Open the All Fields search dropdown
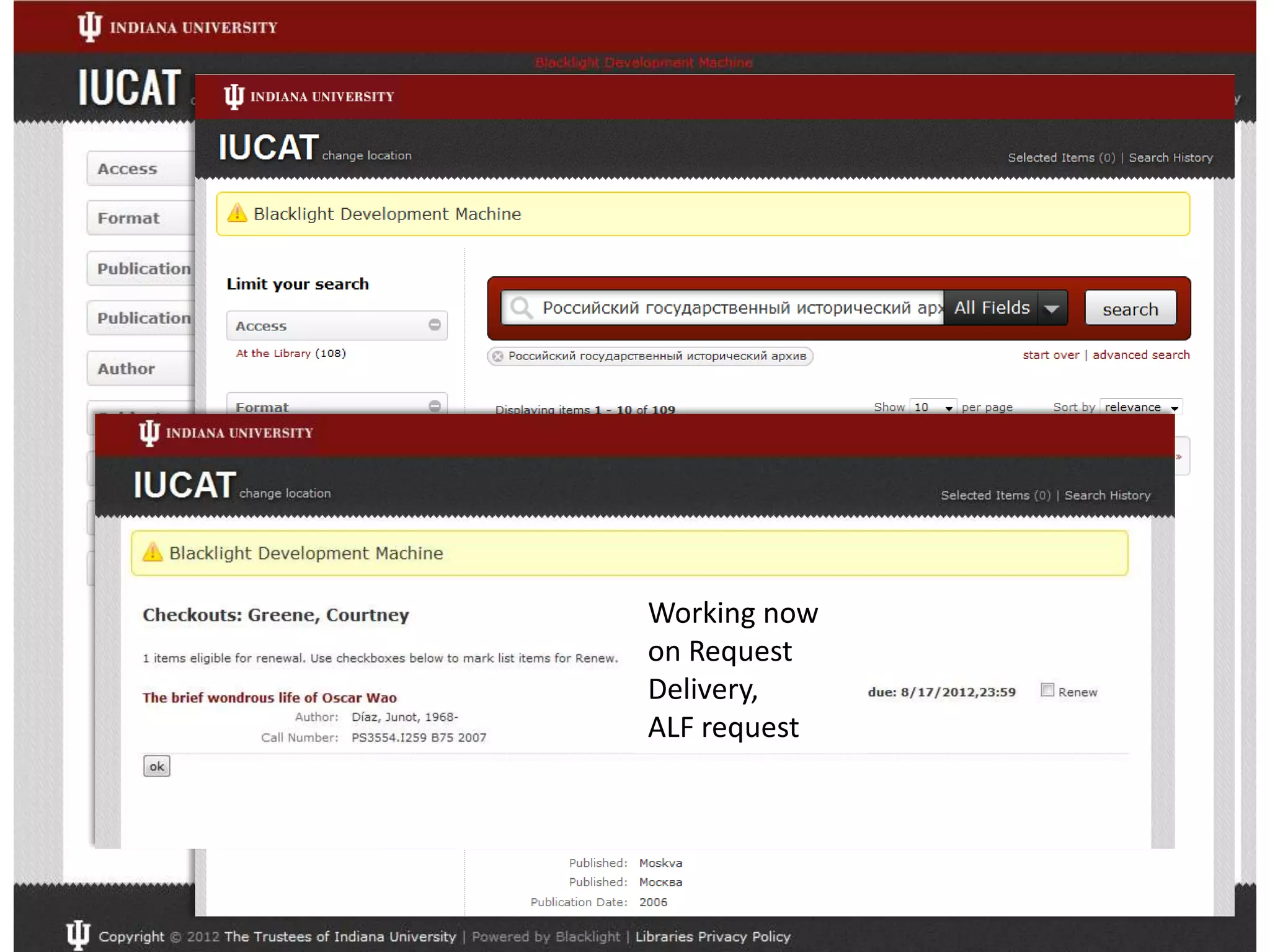The image size is (1270, 952). 1005,307
